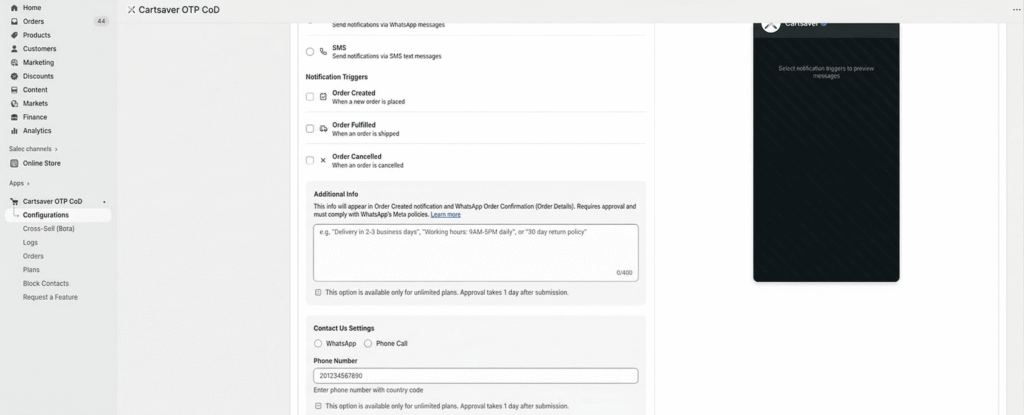The height and width of the screenshot is (415, 1024).
Task: Open Online Store channel icon
Action: [x=14, y=163]
